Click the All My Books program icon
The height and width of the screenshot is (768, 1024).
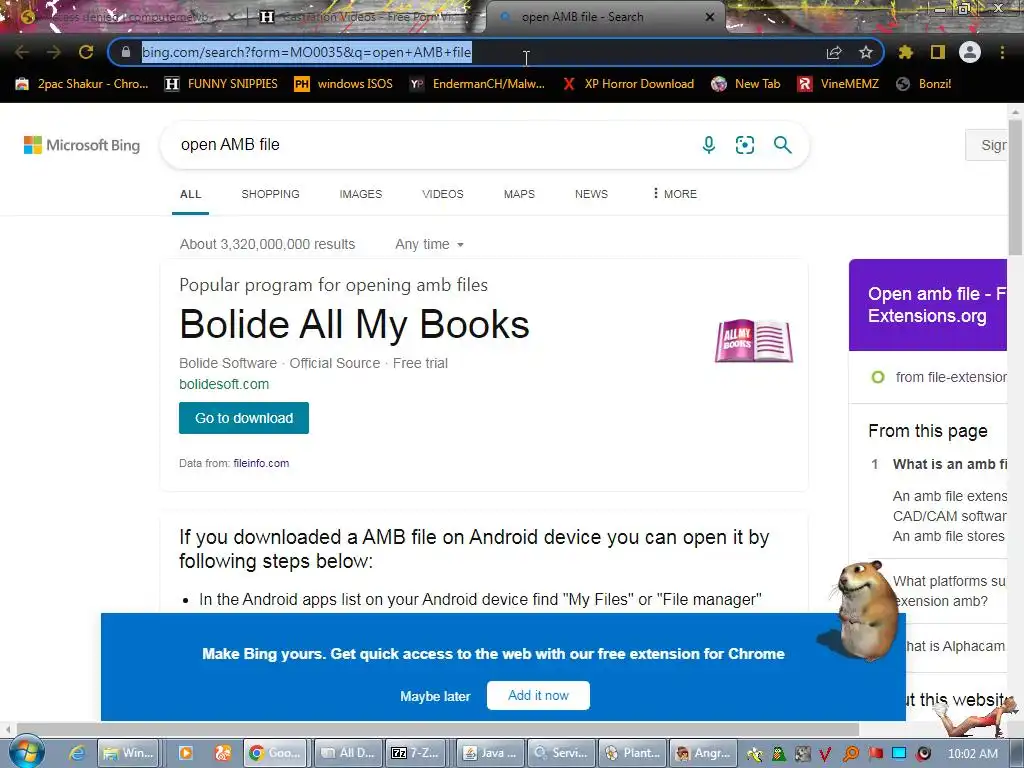754,340
